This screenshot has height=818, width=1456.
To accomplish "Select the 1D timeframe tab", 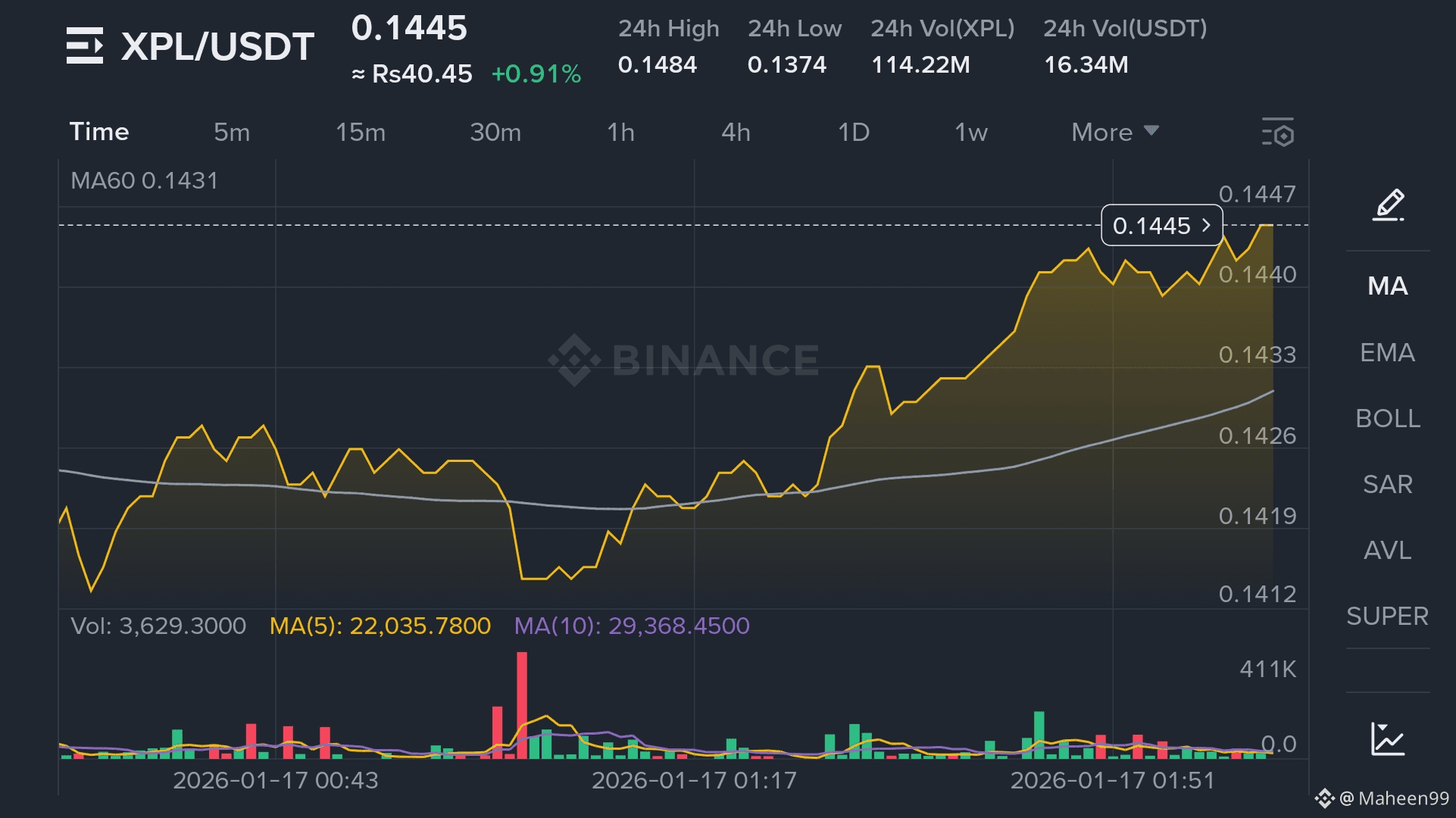I will (853, 133).
